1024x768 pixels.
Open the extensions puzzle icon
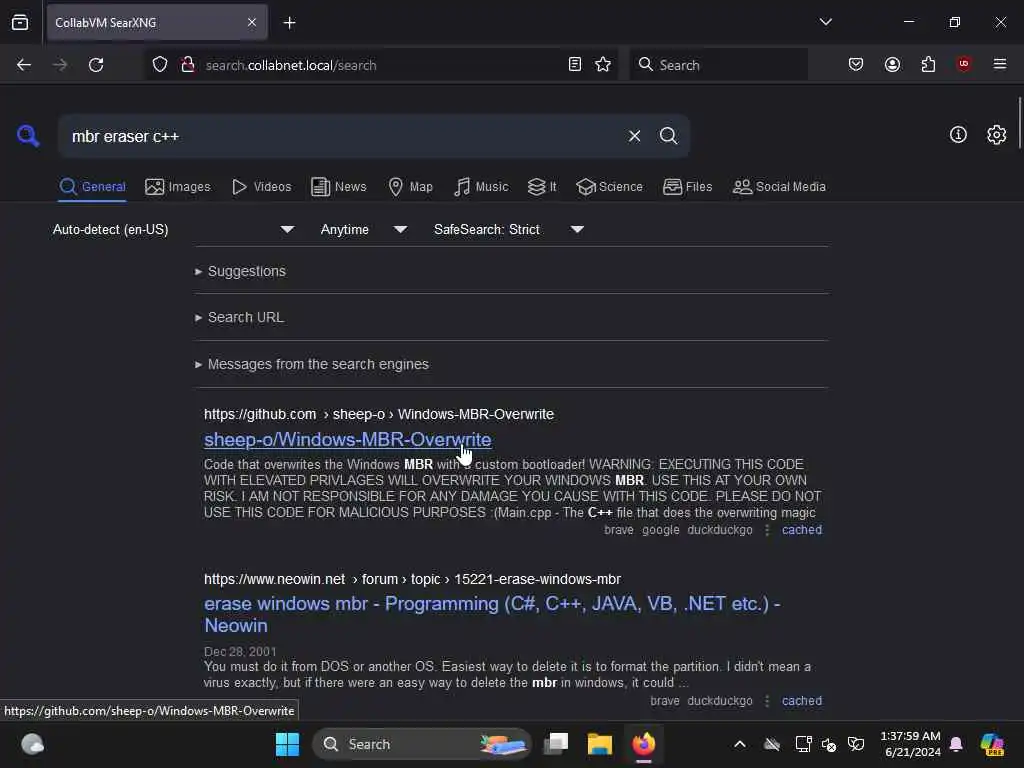[x=928, y=65]
